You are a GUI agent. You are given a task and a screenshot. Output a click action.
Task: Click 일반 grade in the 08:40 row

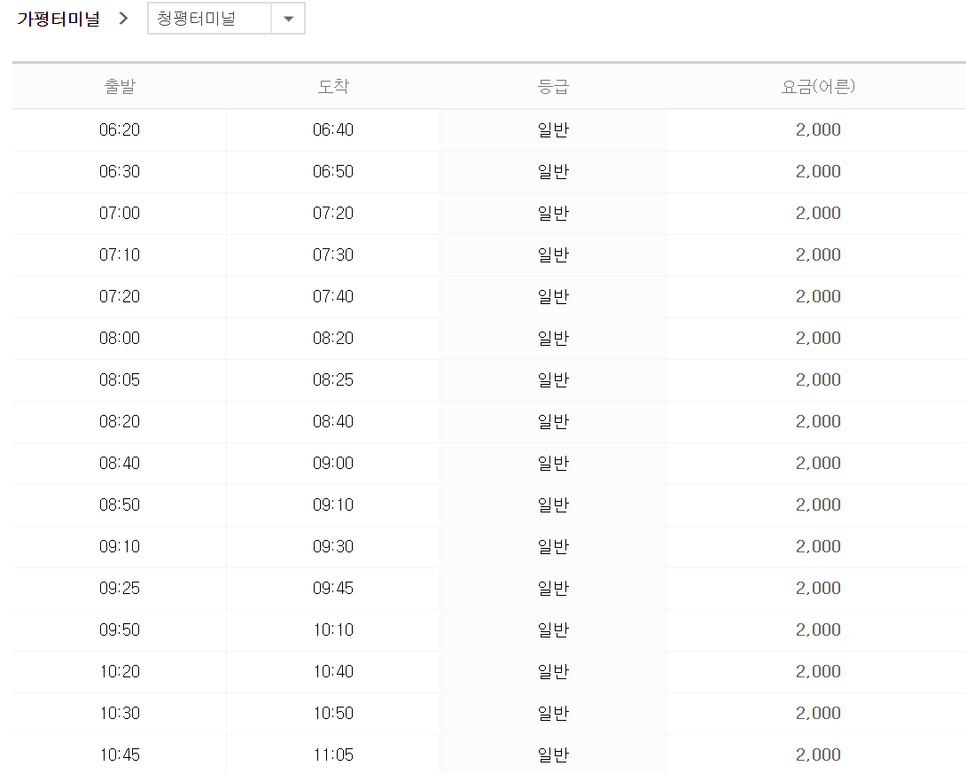tap(553, 463)
